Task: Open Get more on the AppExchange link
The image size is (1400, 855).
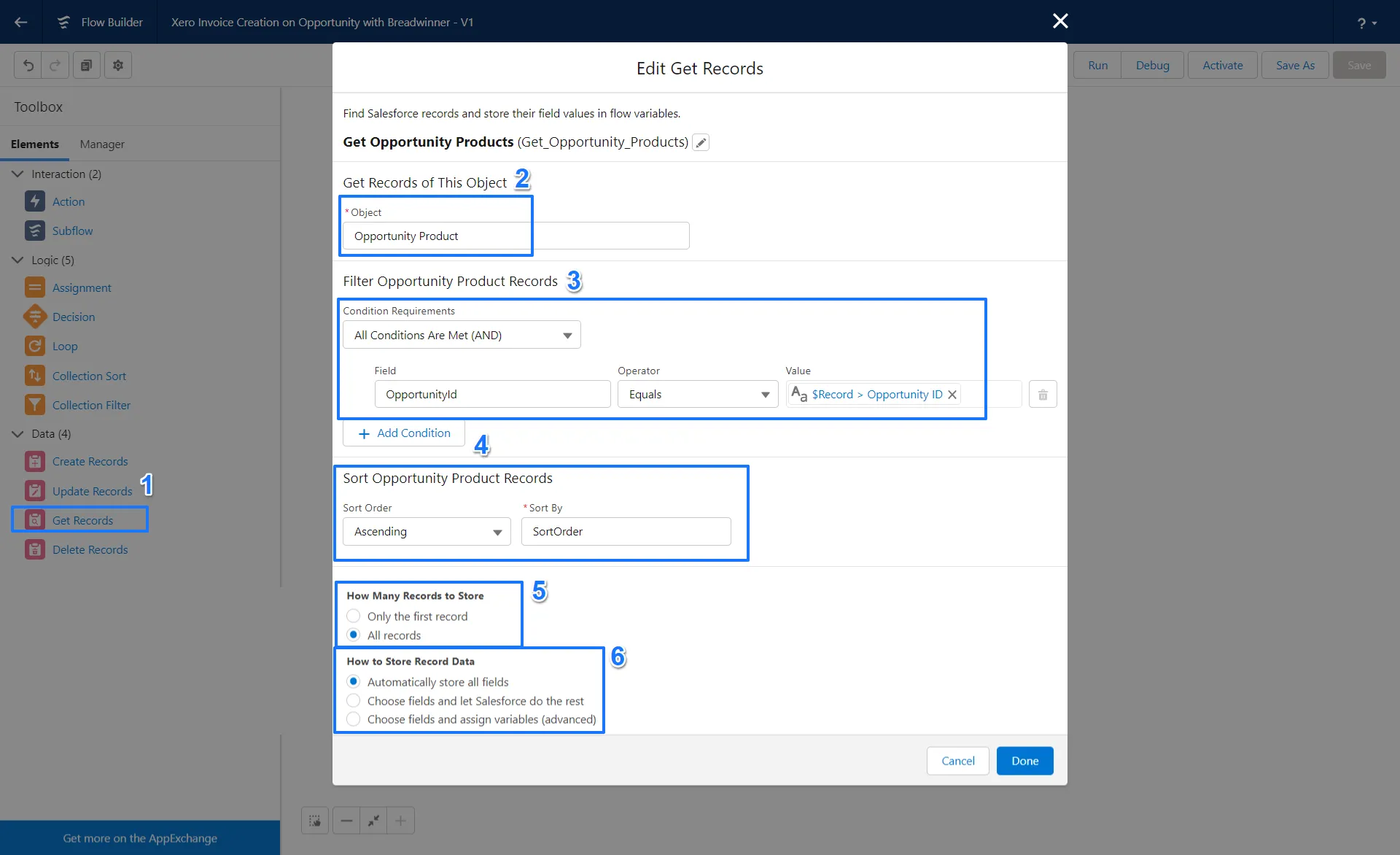Action: click(140, 838)
